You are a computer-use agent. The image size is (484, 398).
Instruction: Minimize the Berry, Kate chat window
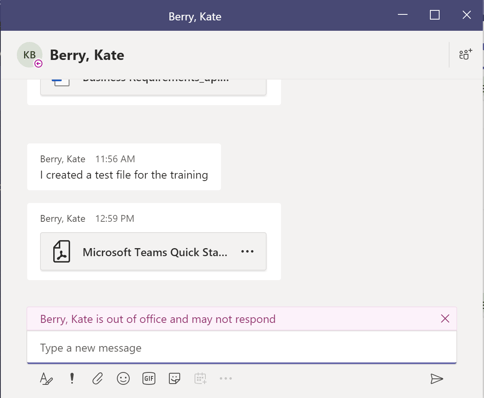tap(403, 15)
